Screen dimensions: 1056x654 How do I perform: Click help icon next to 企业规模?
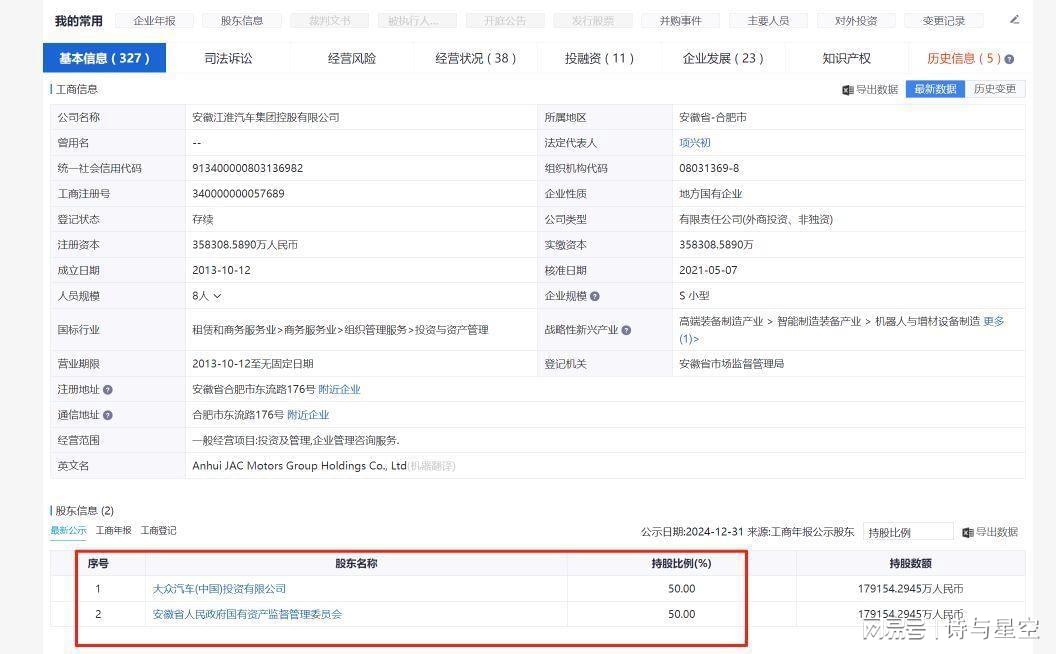click(x=595, y=296)
